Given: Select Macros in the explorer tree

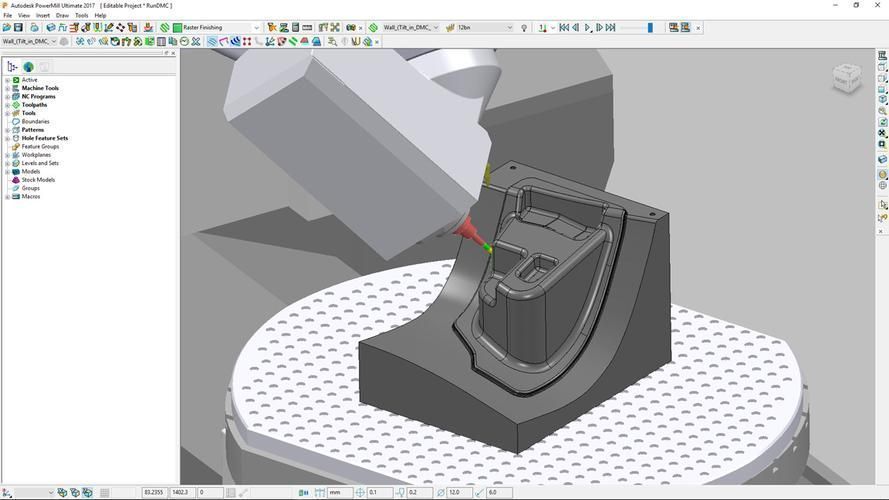Looking at the screenshot, I should 31,197.
